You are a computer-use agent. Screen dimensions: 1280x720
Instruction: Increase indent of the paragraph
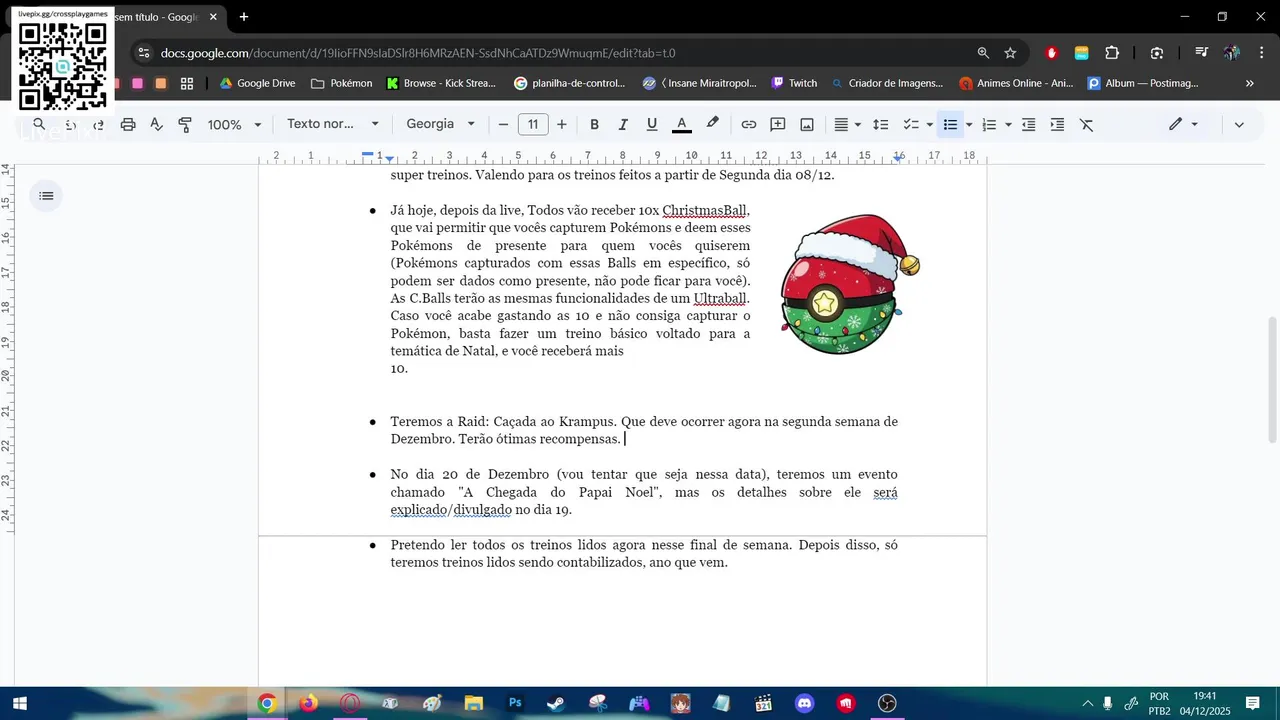(1057, 125)
